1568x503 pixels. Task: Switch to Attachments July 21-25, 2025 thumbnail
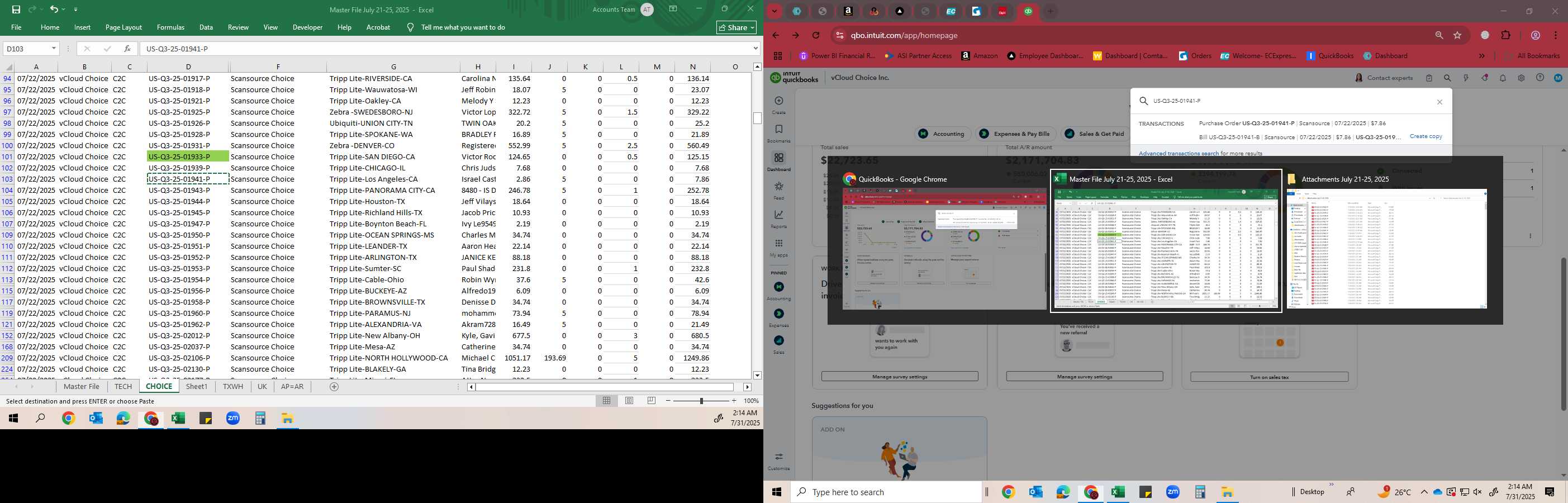tap(1386, 241)
